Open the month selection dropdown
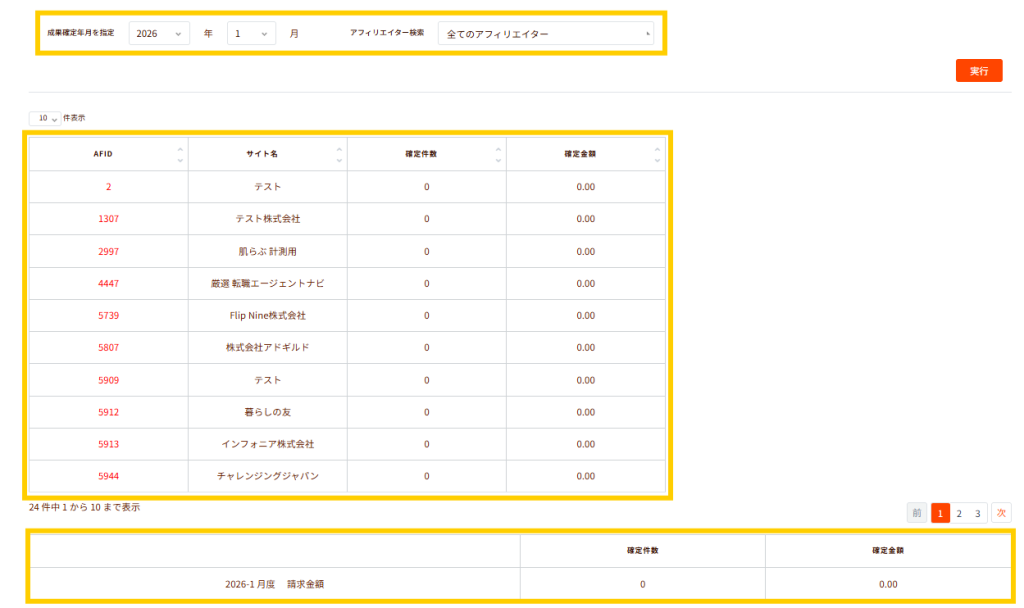1024x608 pixels. click(x=251, y=34)
